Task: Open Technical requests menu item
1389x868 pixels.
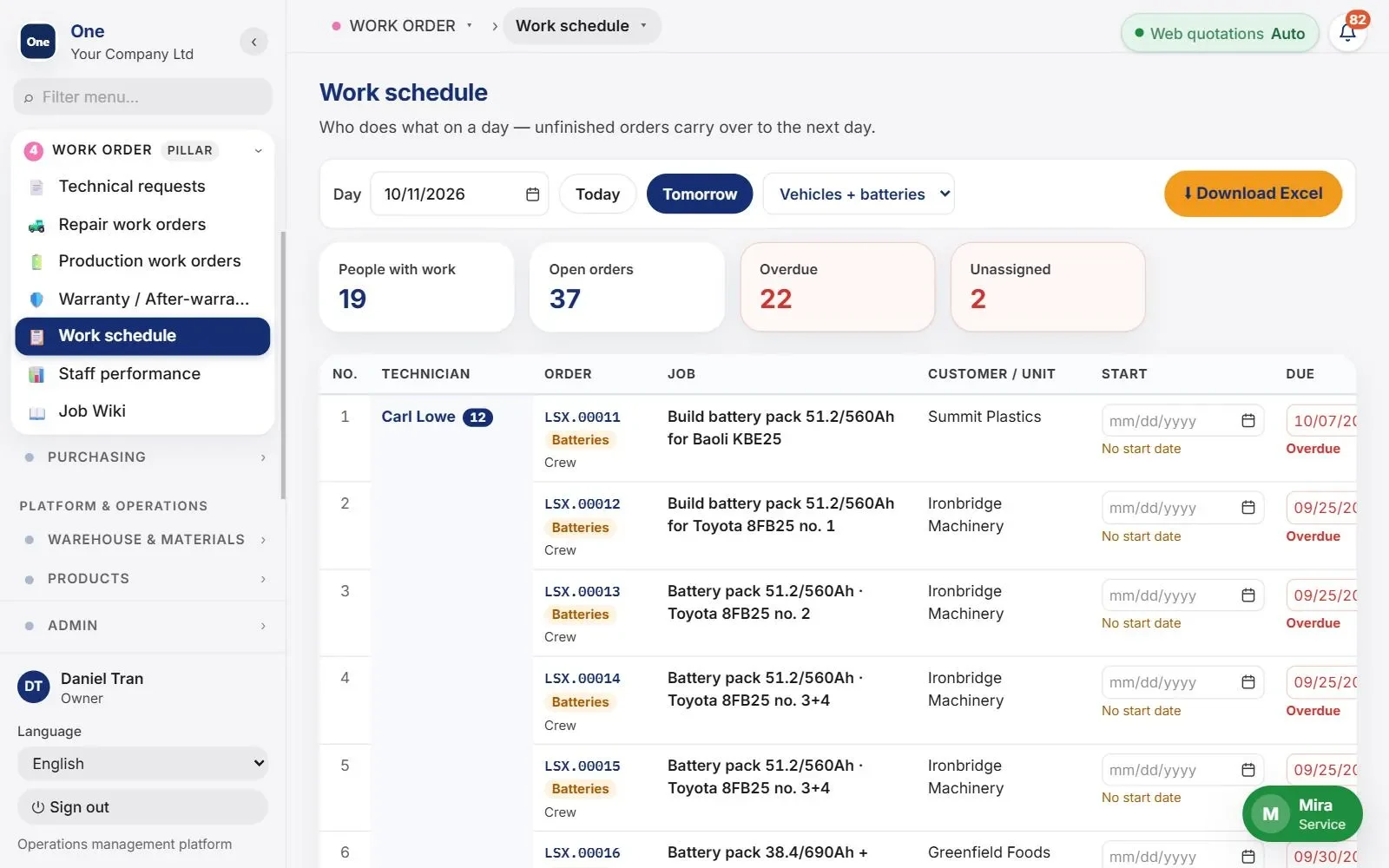Action: [142, 187]
